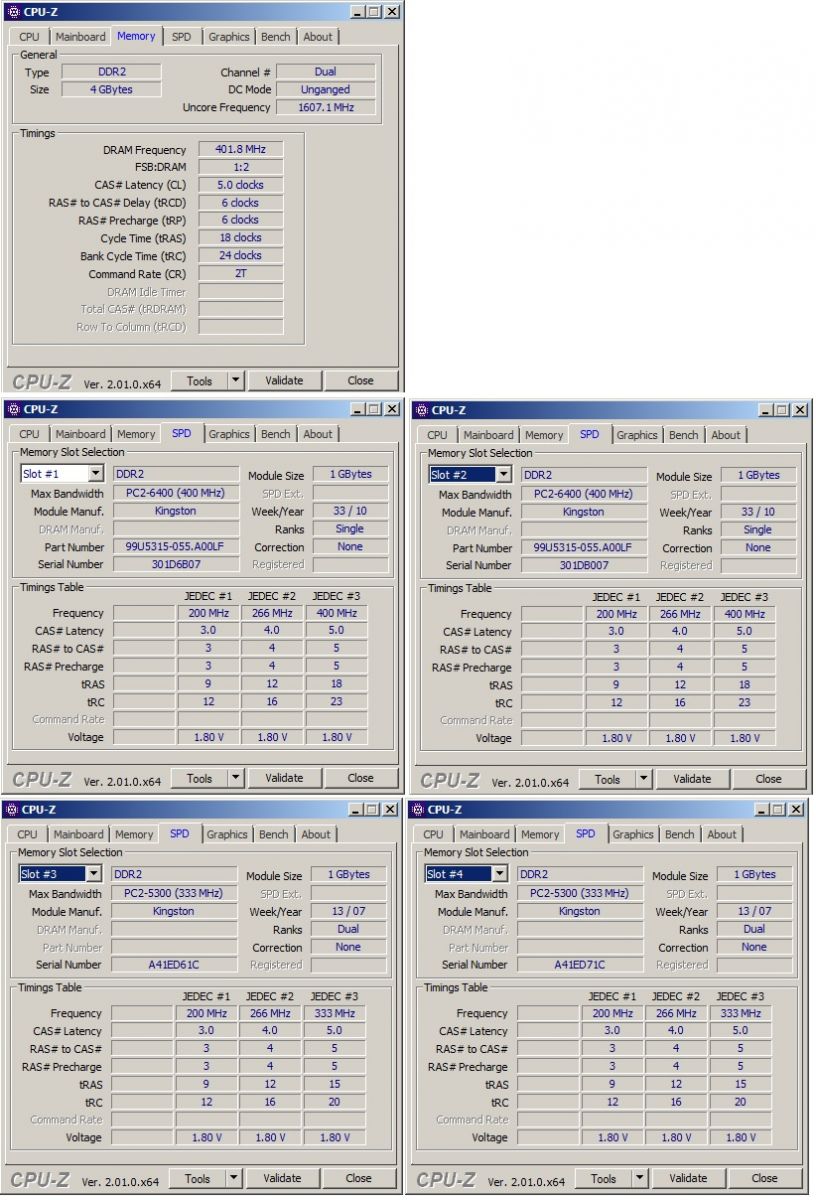Click Ranks value Single in Slot #1 window

pos(350,529)
